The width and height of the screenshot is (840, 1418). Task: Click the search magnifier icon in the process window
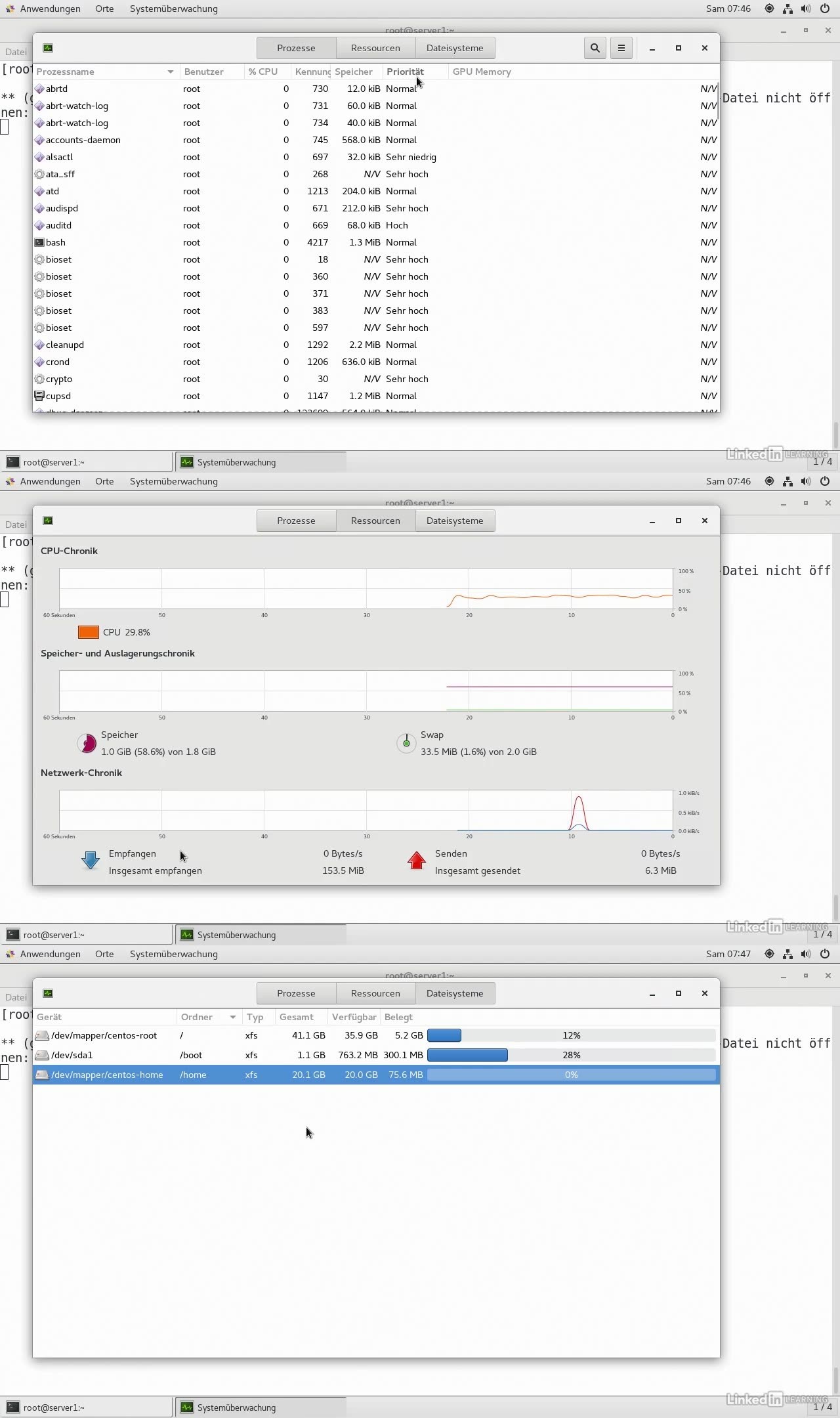(x=595, y=48)
